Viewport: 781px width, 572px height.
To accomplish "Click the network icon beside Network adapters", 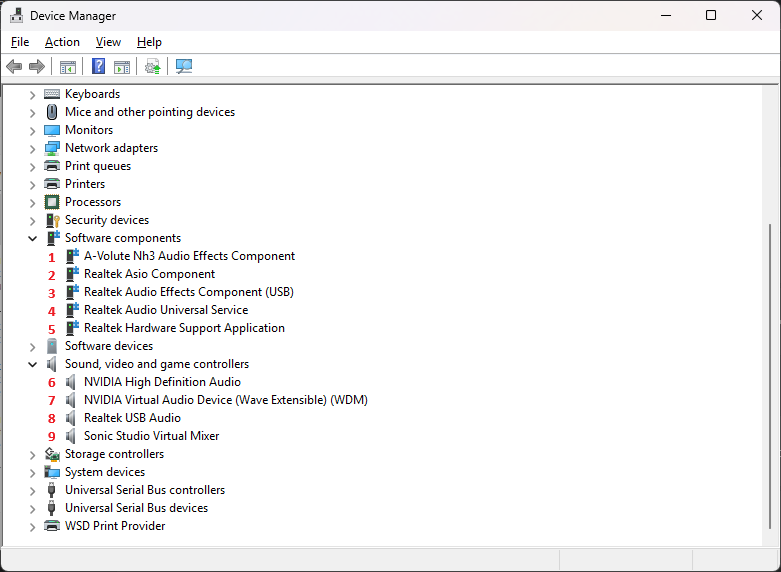I will click(52, 148).
